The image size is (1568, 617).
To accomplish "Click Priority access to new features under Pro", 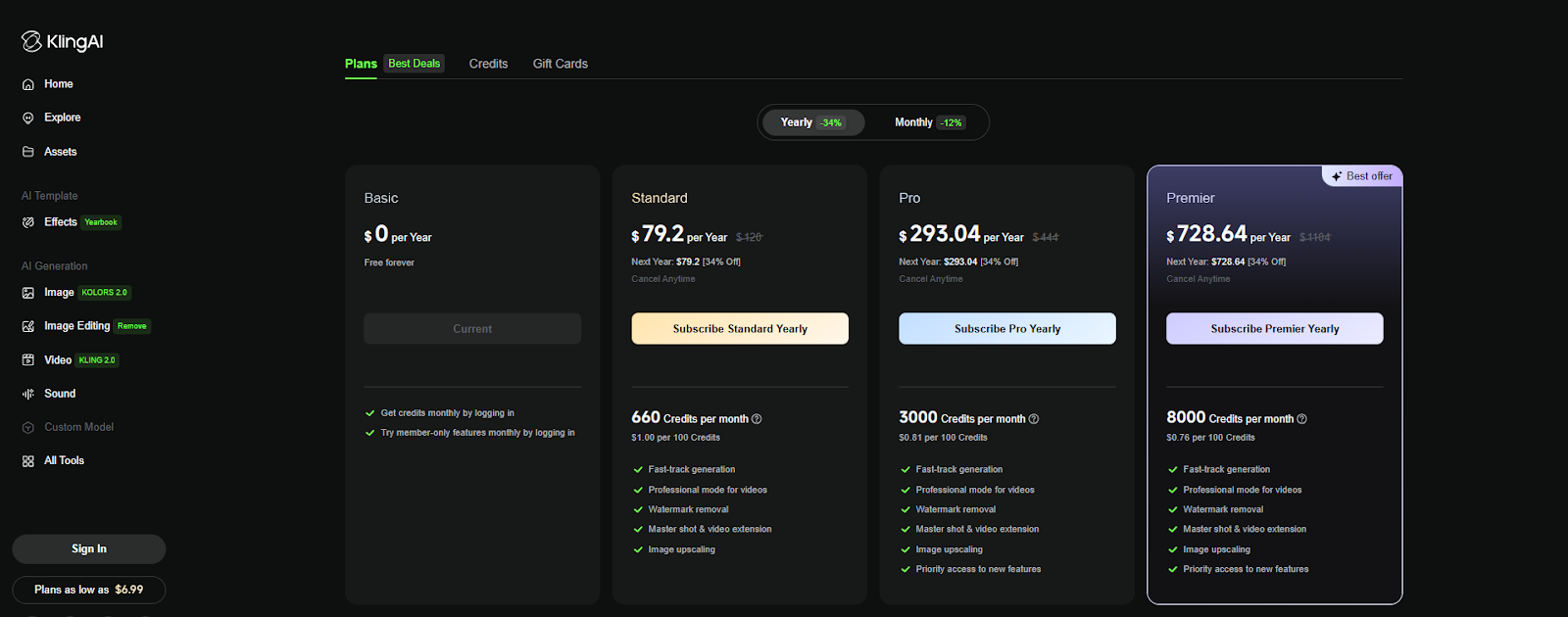I will click(978, 569).
